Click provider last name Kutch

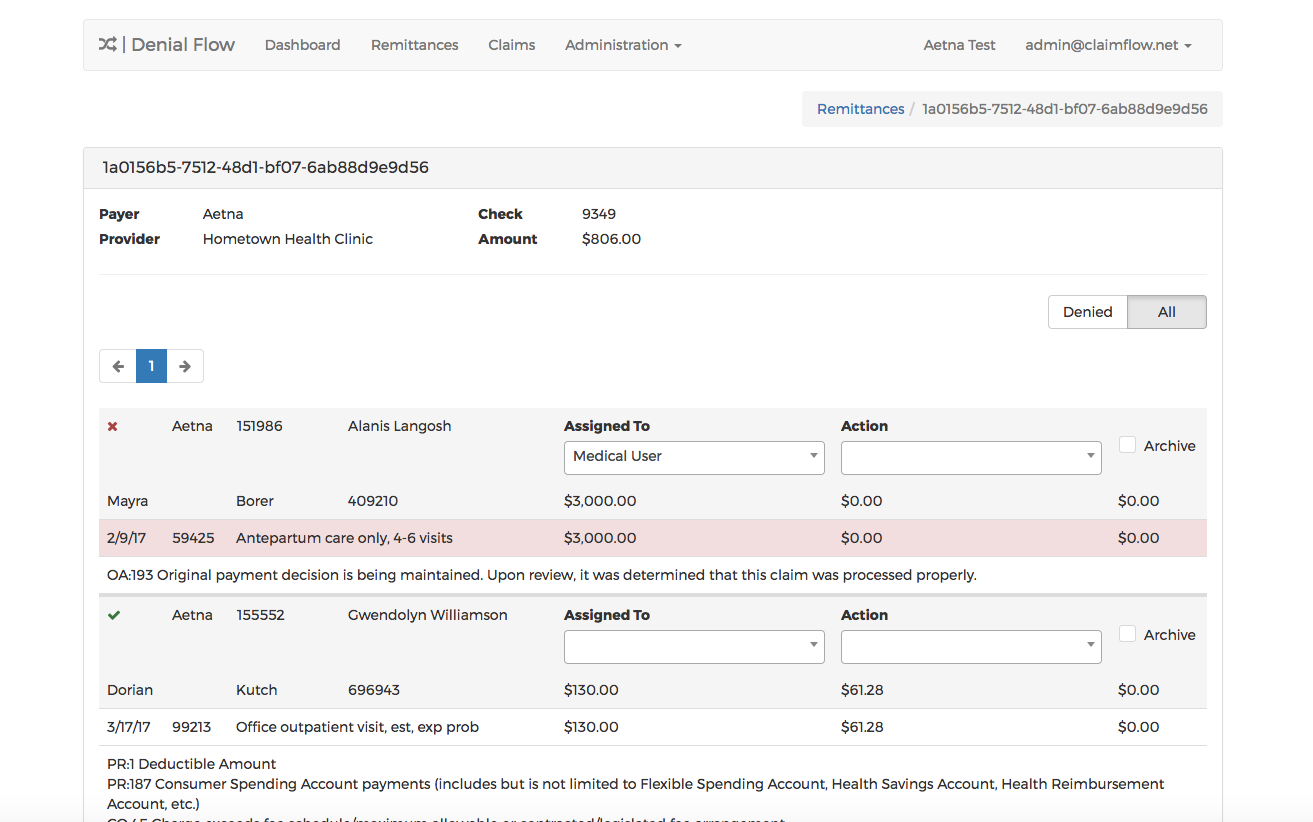coord(256,690)
